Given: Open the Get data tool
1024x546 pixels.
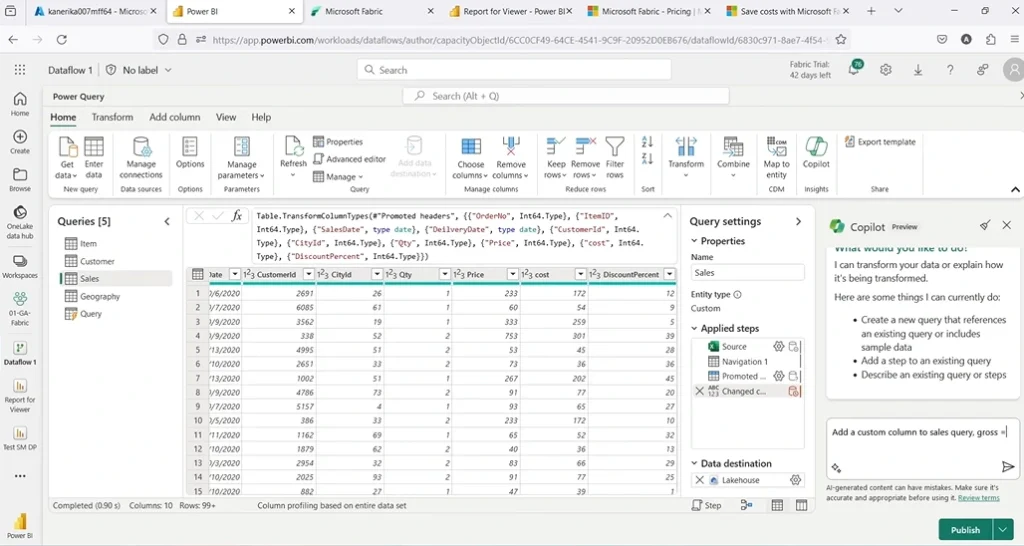Looking at the screenshot, I should click(x=67, y=158).
